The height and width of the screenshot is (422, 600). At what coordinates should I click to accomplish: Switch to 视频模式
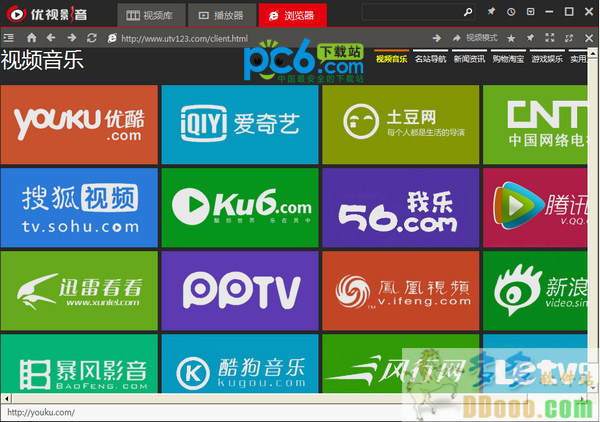474,38
